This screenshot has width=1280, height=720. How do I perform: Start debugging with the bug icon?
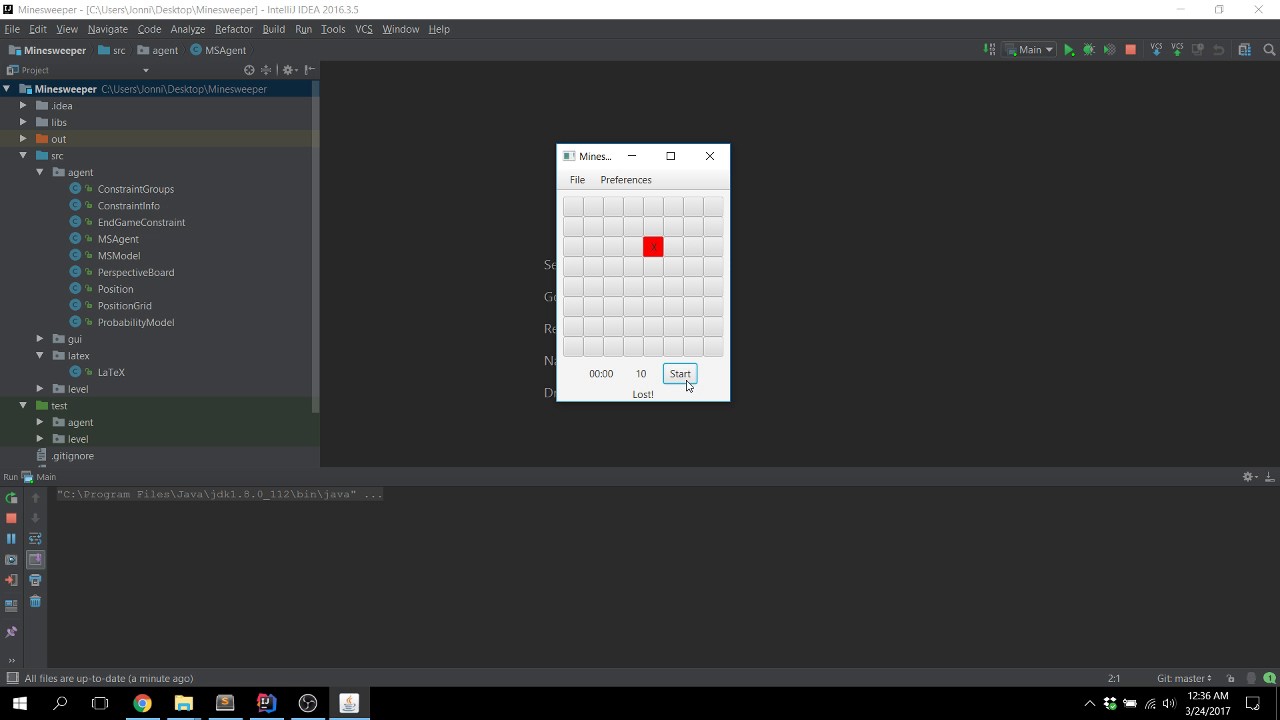pos(1089,50)
